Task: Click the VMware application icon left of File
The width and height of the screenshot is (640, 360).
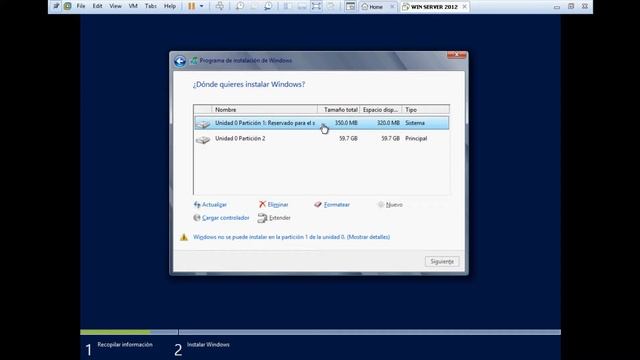Action: [x=67, y=6]
